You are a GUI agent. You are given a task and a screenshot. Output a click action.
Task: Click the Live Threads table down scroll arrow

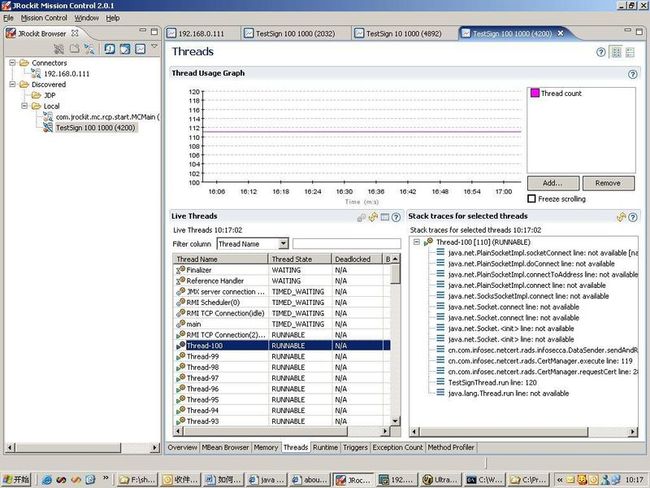coord(395,421)
